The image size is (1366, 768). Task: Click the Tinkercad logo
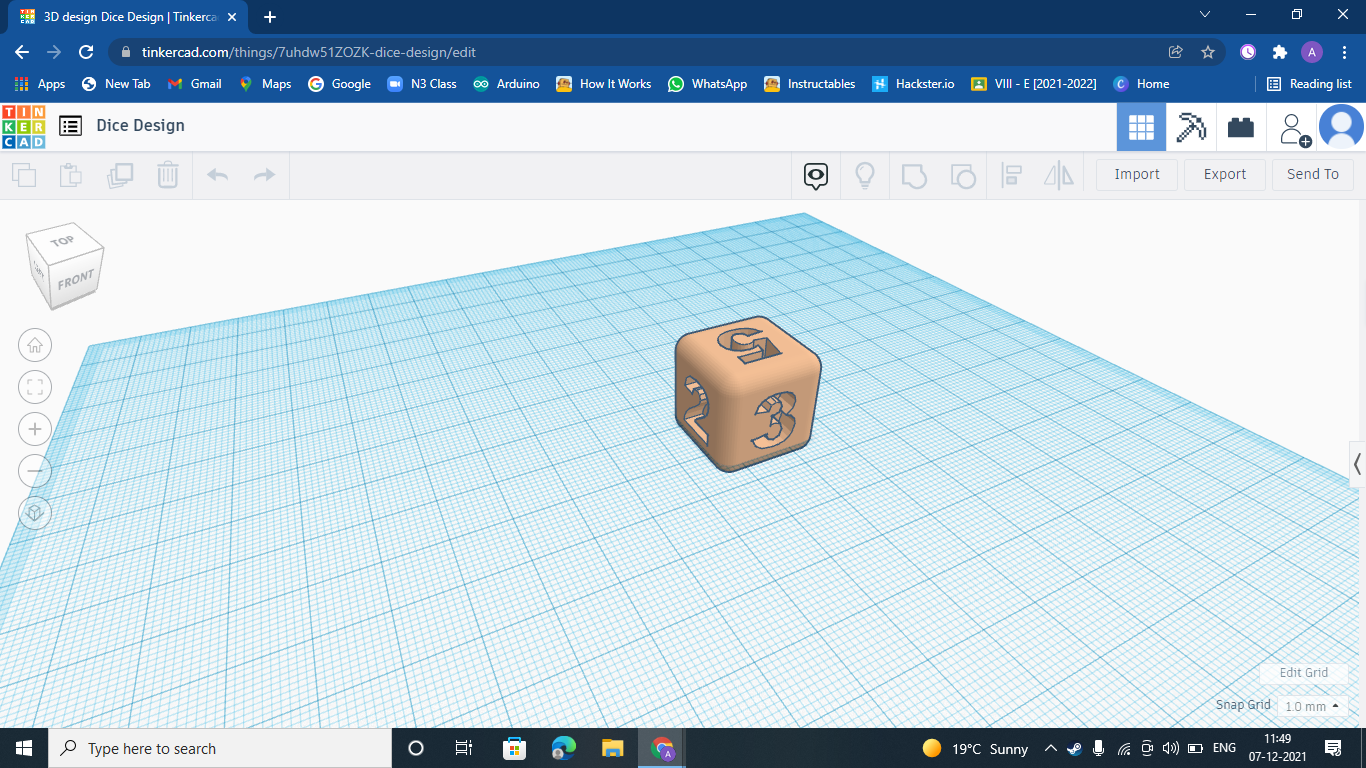[24, 126]
